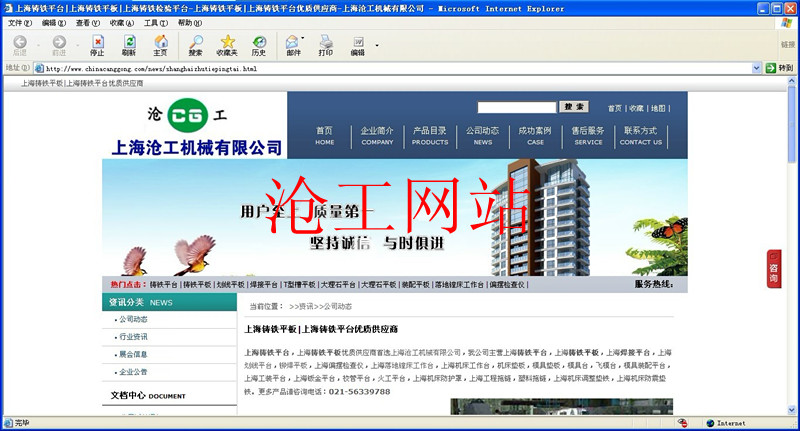Open the 文件(F) File menu
Screen dimensions: 800x431
tap(20, 22)
